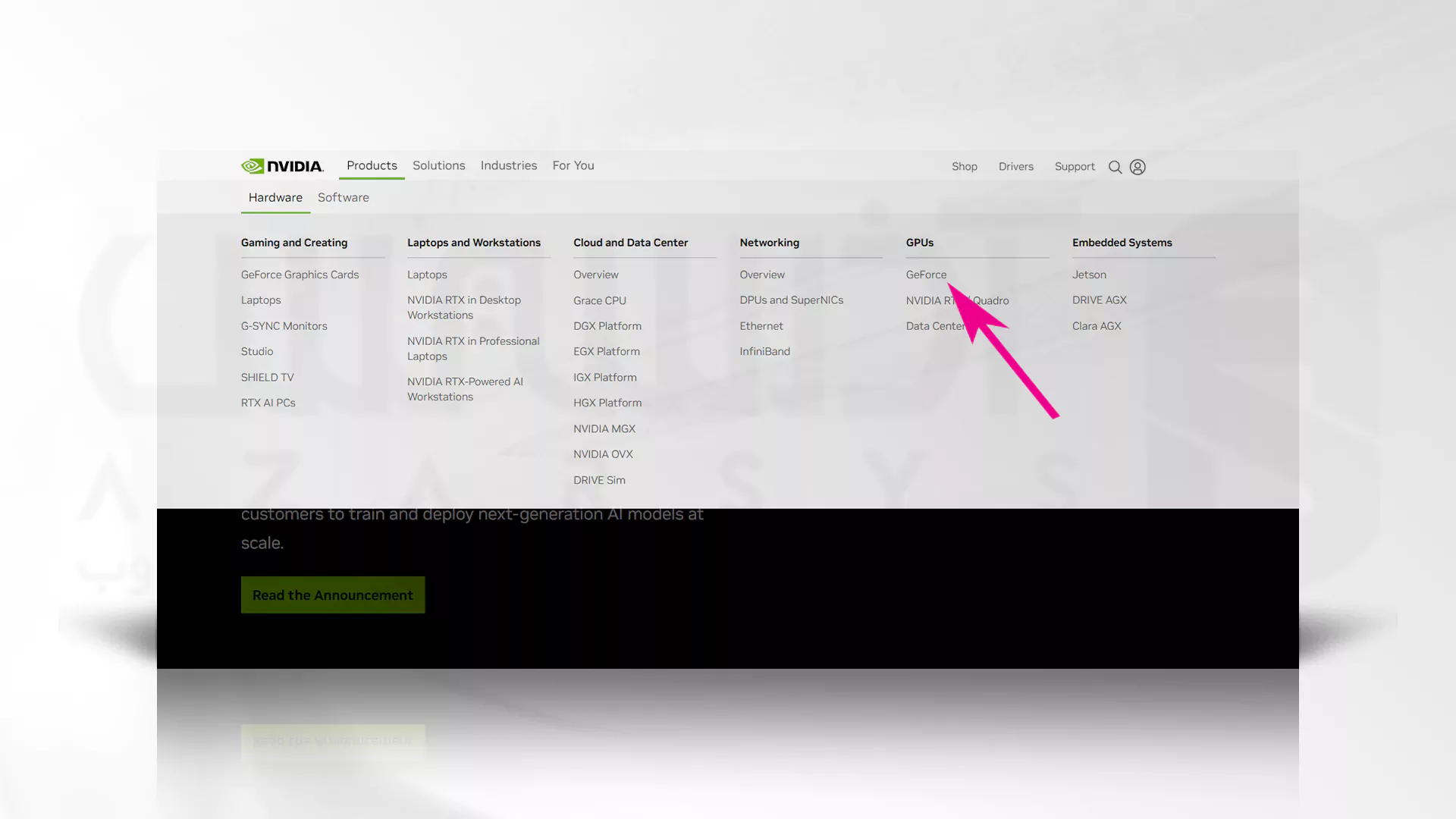1456x819 pixels.
Task: Open G-SYNC Monitors
Action: (x=284, y=326)
